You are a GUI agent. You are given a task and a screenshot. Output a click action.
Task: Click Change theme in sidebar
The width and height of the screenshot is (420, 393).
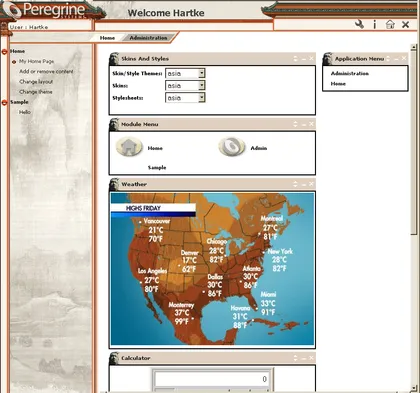click(x=36, y=92)
